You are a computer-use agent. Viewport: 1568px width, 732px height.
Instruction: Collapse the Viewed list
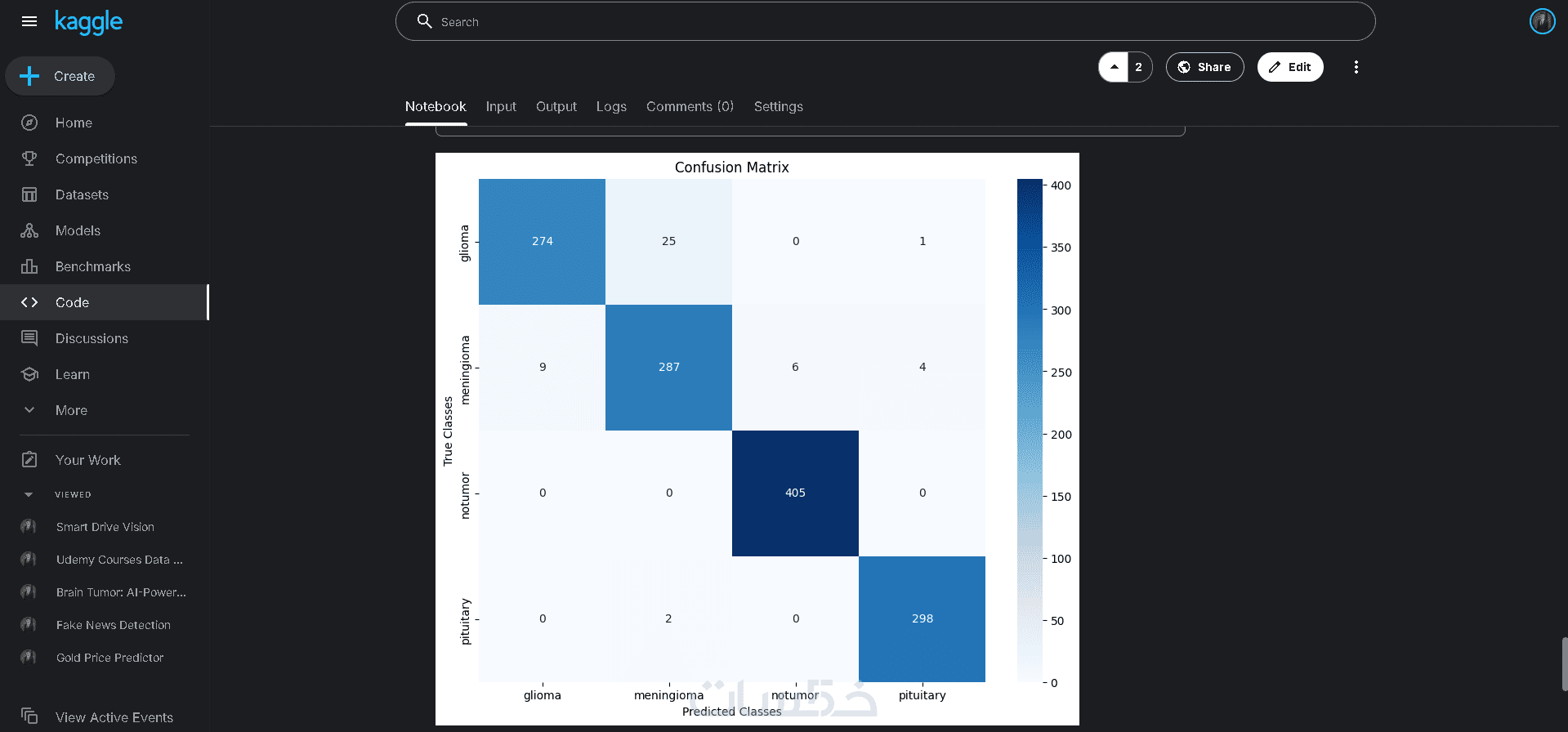tap(29, 494)
